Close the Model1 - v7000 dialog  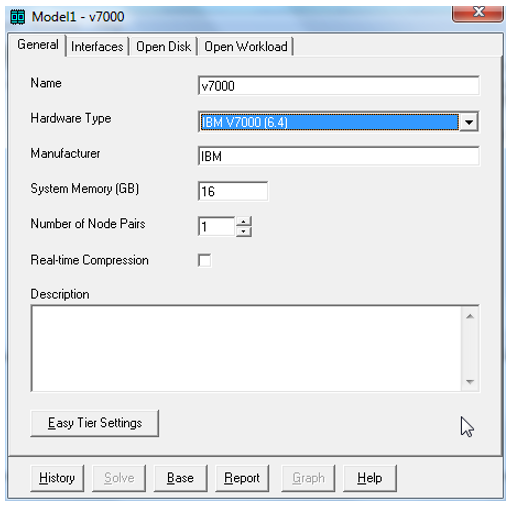click(478, 14)
